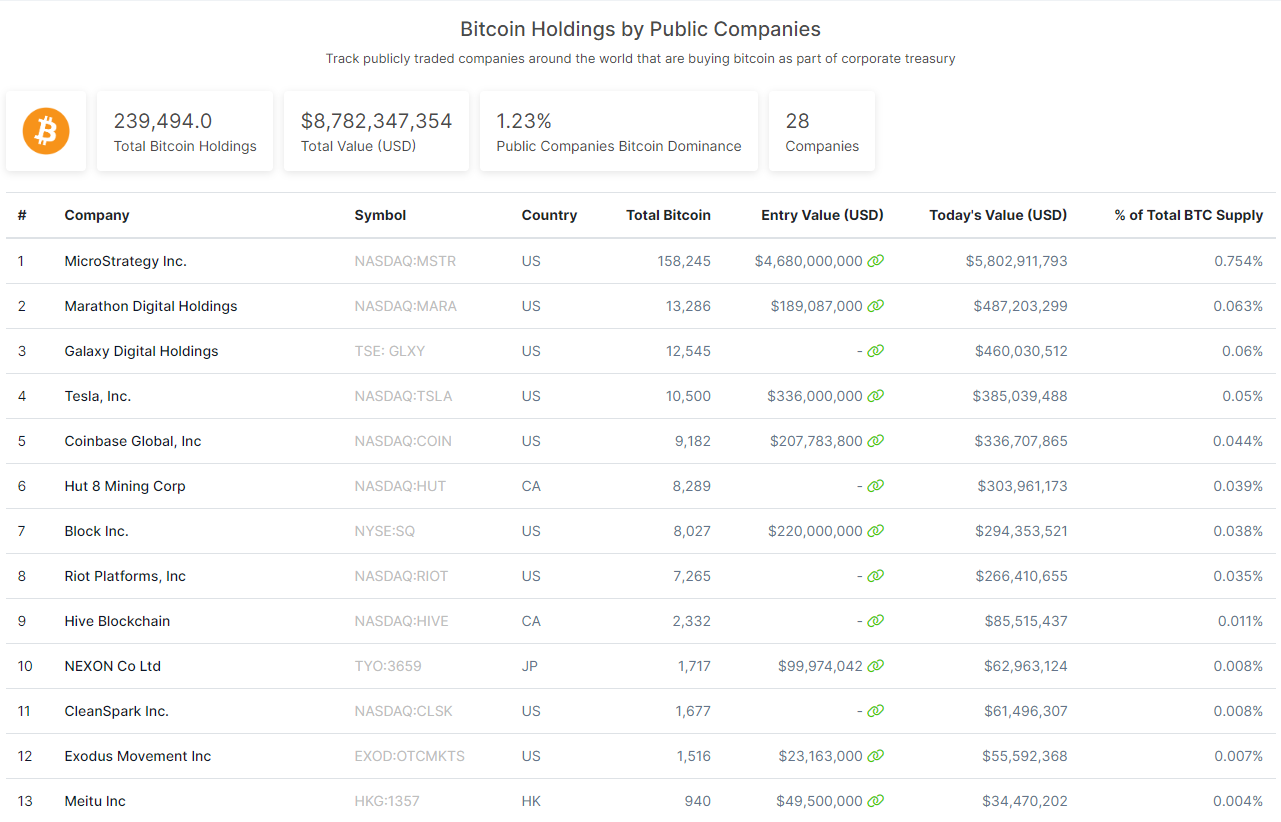Click Meitu Inc source link icon
This screenshot has width=1281, height=822.
click(875, 801)
